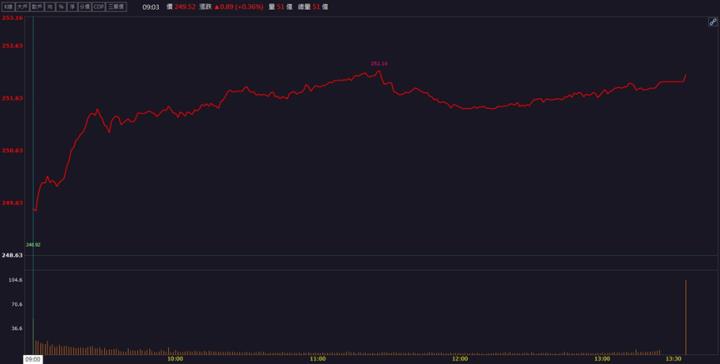Image resolution: width=720 pixels, height=364 pixels.
Task: Select the 10:00 time axis label
Action: point(175,359)
